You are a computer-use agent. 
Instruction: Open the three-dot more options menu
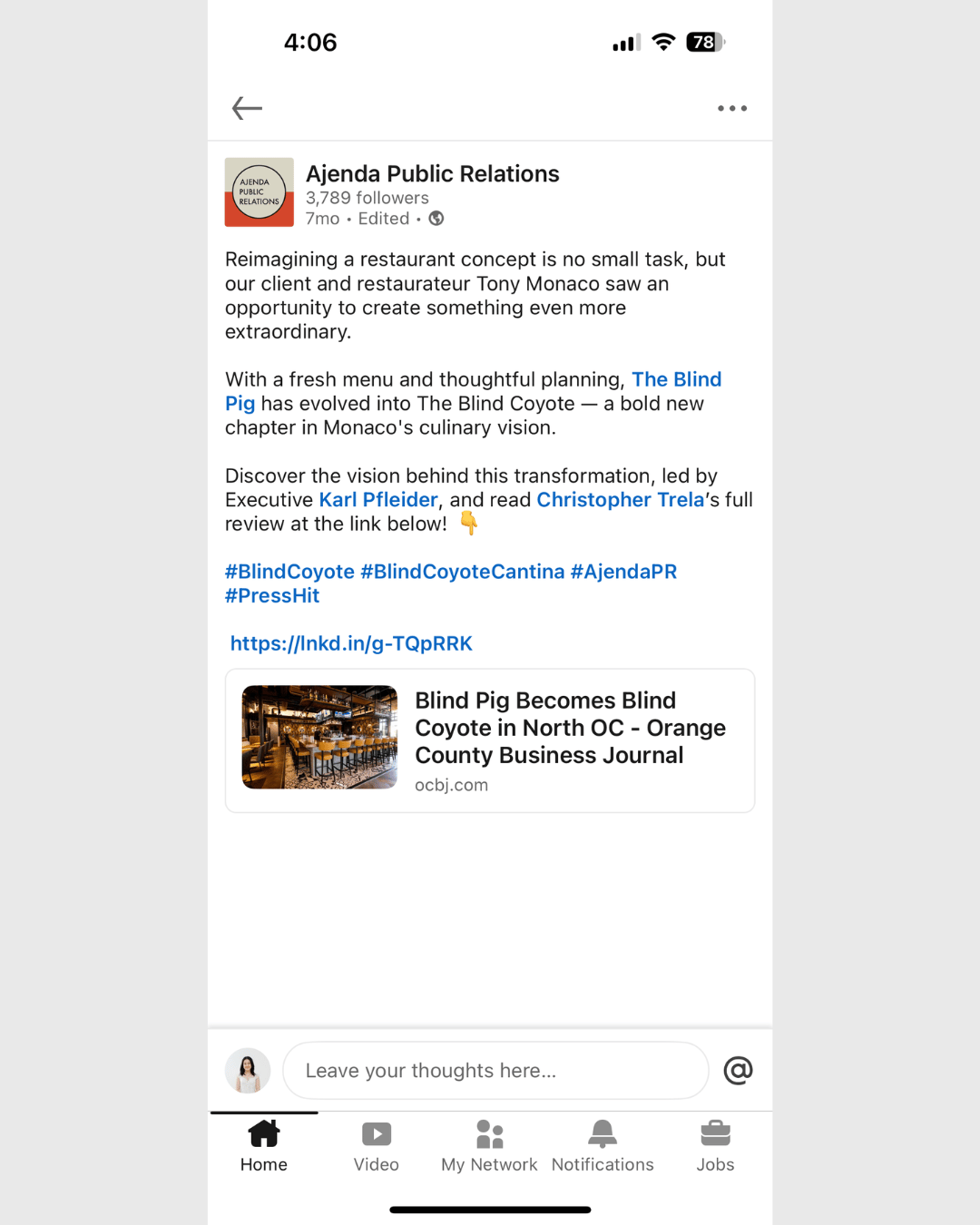click(732, 108)
